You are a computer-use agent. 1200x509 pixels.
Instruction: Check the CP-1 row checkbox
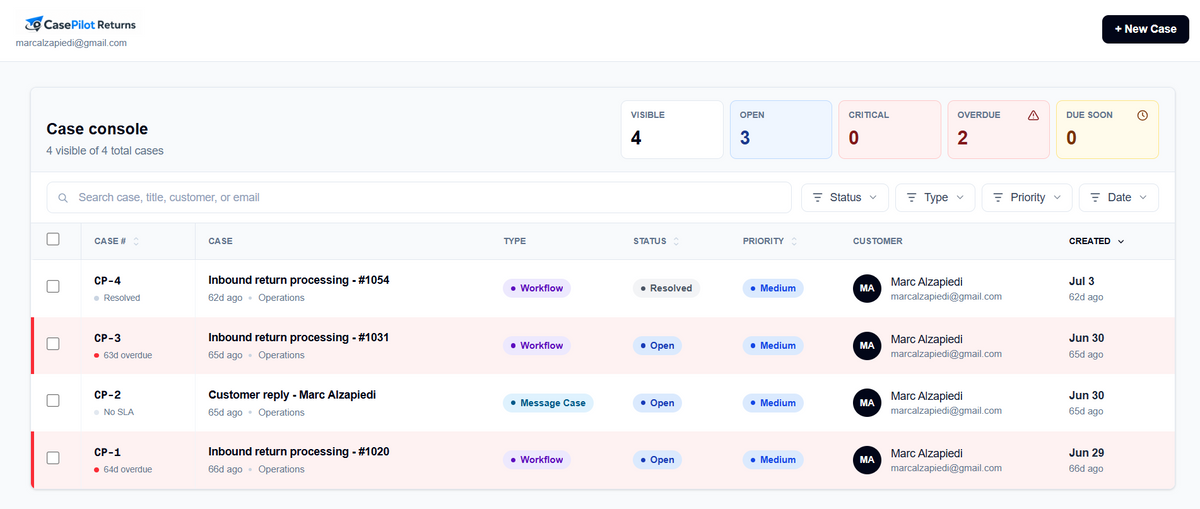[x=53, y=458]
